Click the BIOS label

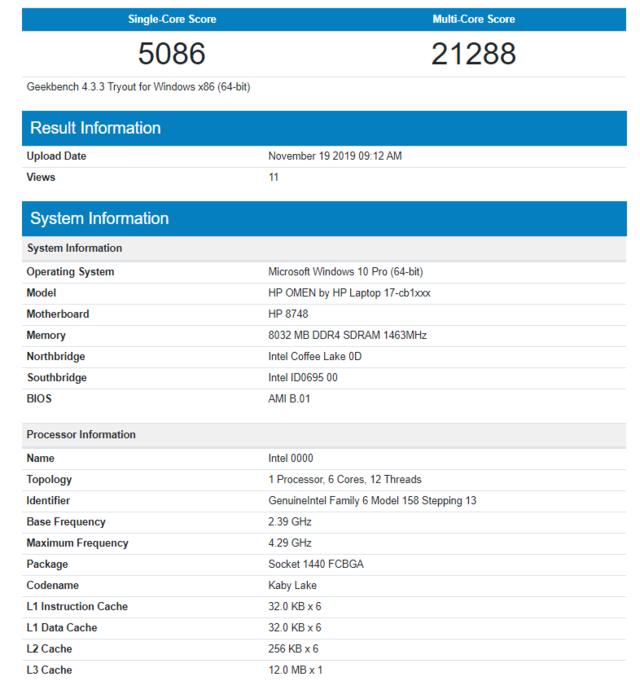point(39,398)
